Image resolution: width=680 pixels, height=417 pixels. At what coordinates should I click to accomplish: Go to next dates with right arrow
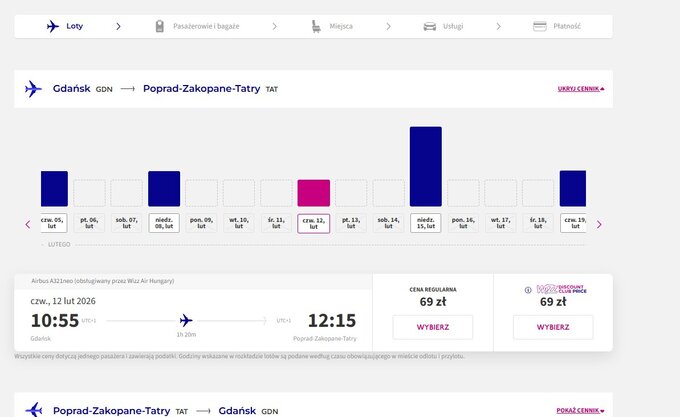599,224
